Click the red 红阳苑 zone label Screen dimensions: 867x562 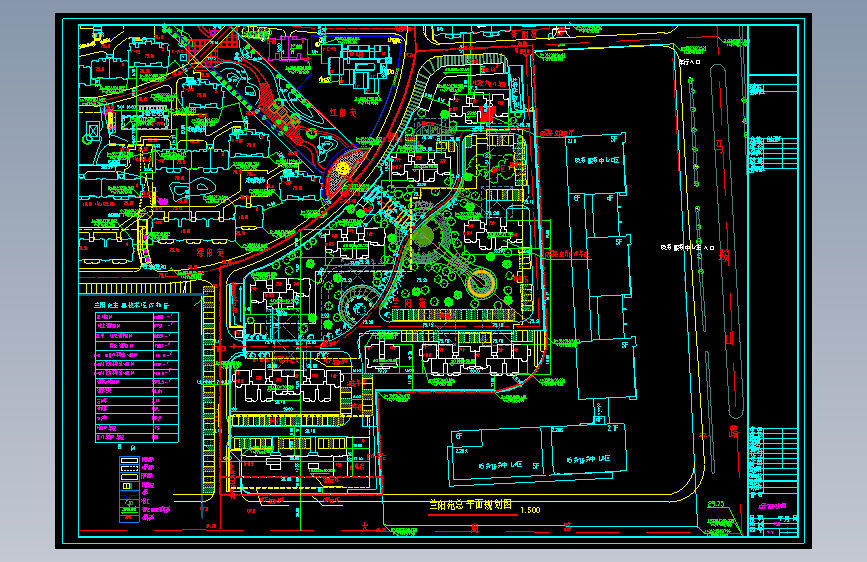pos(343,112)
